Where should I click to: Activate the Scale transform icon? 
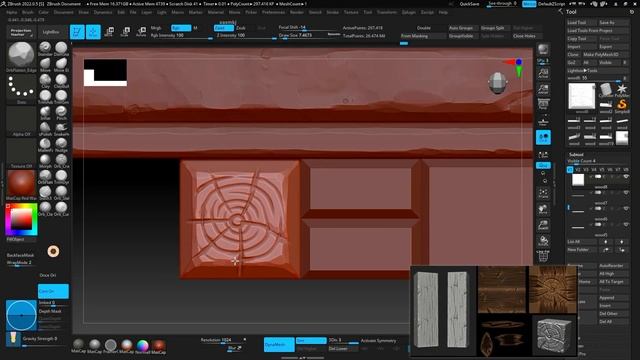pos(125,32)
